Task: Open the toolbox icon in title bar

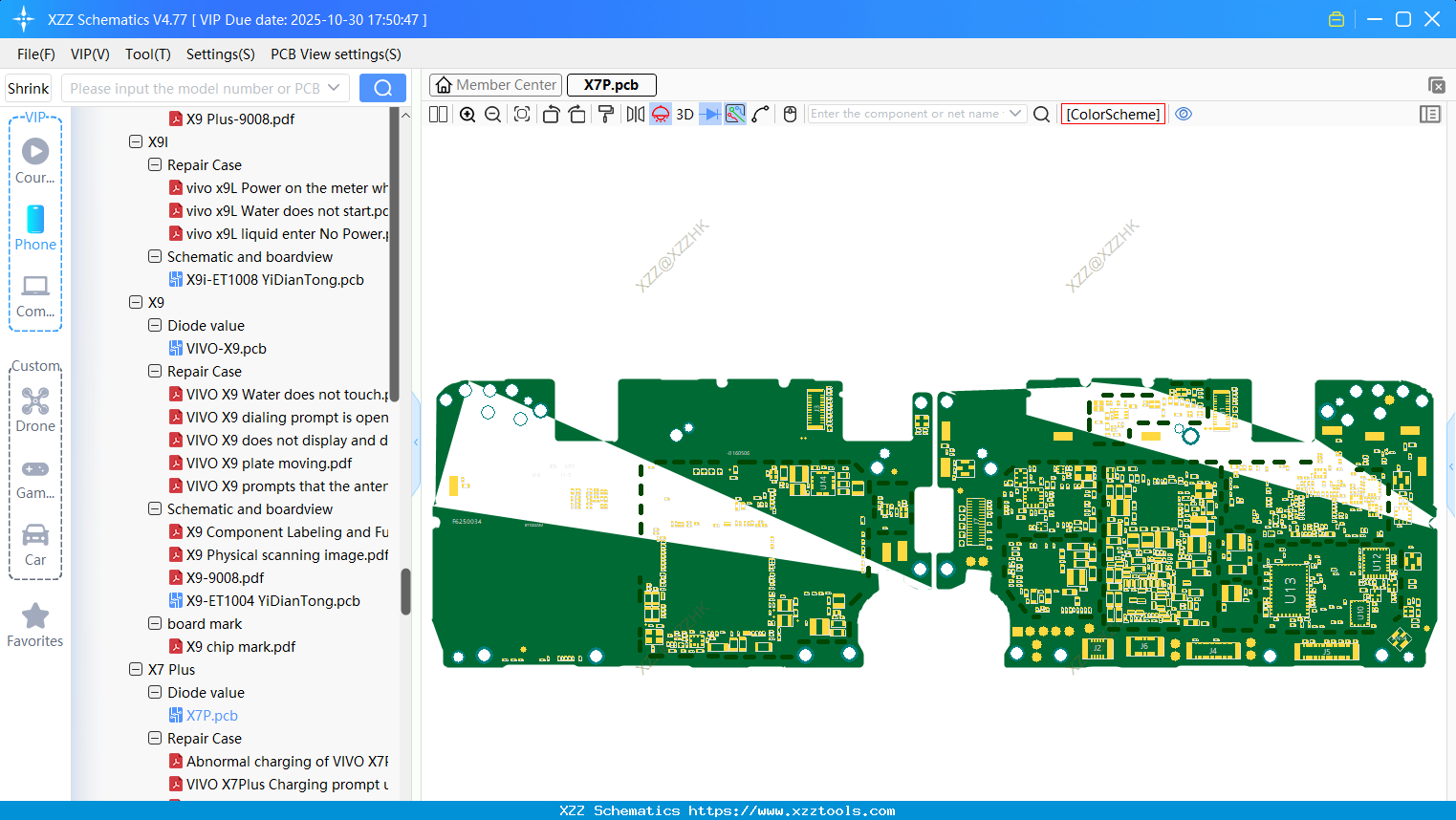Action: (1336, 19)
